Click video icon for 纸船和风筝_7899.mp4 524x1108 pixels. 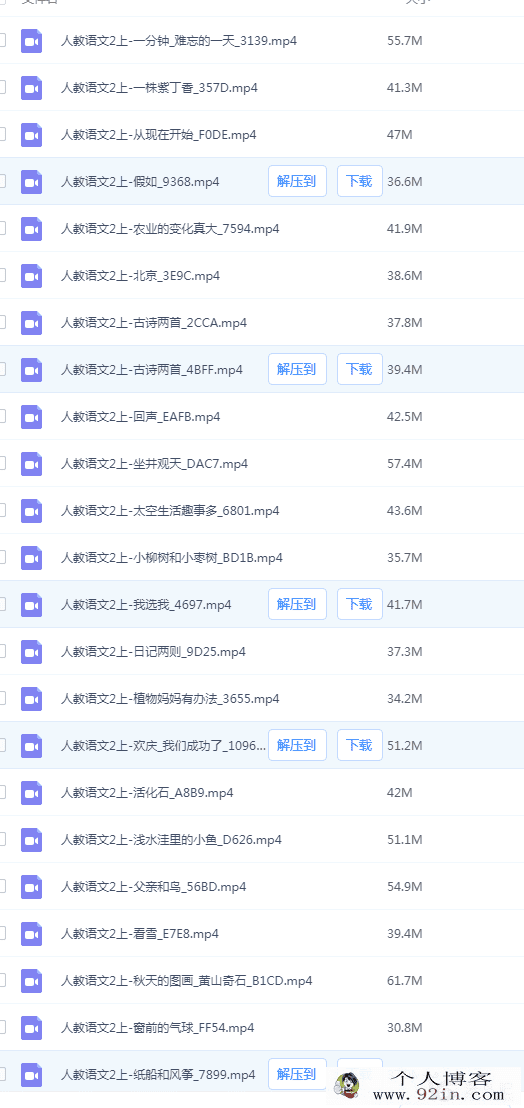click(32, 1075)
